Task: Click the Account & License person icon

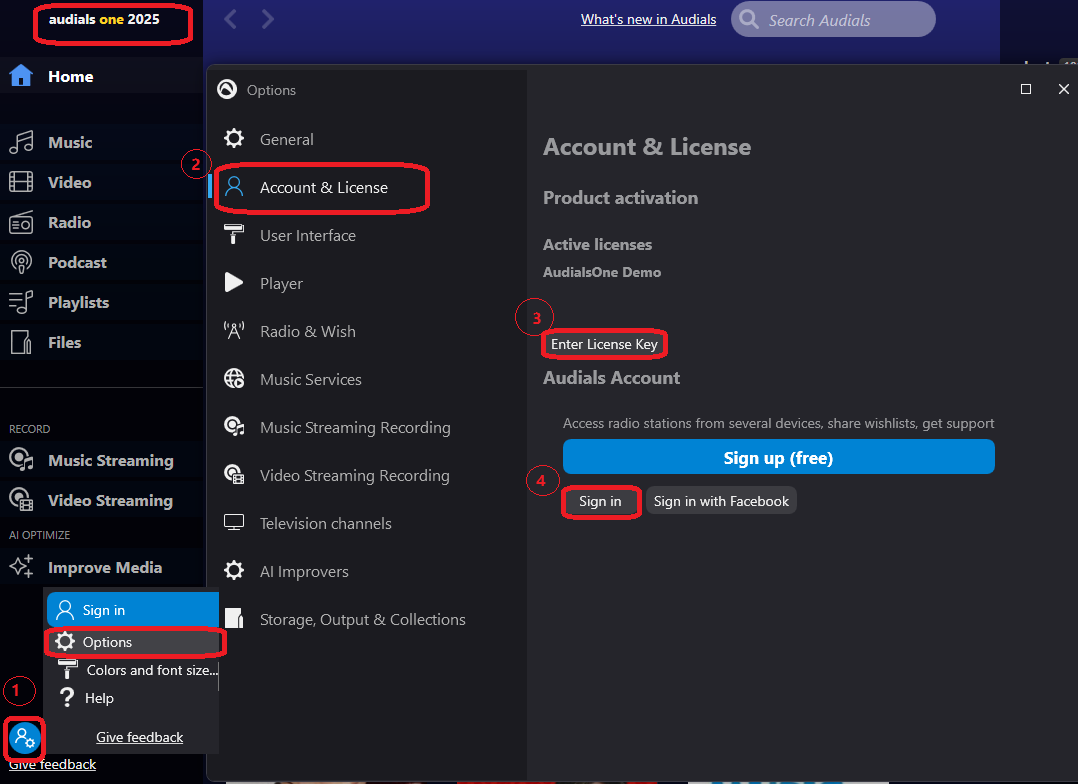Action: coord(234,187)
